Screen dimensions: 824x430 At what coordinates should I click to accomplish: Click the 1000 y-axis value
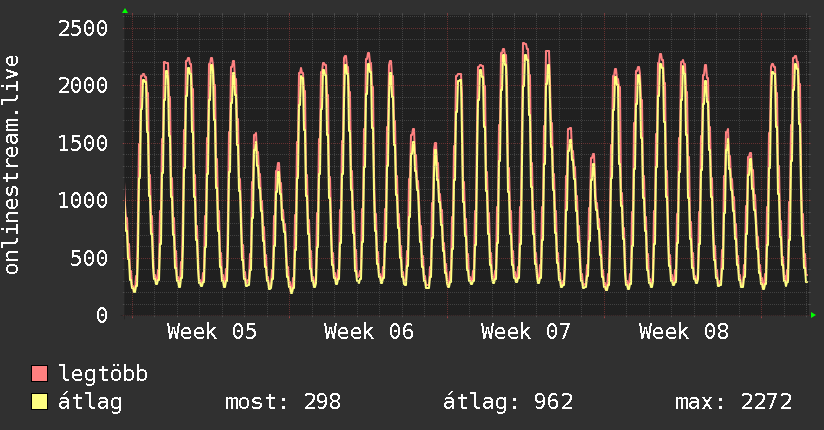(80, 201)
